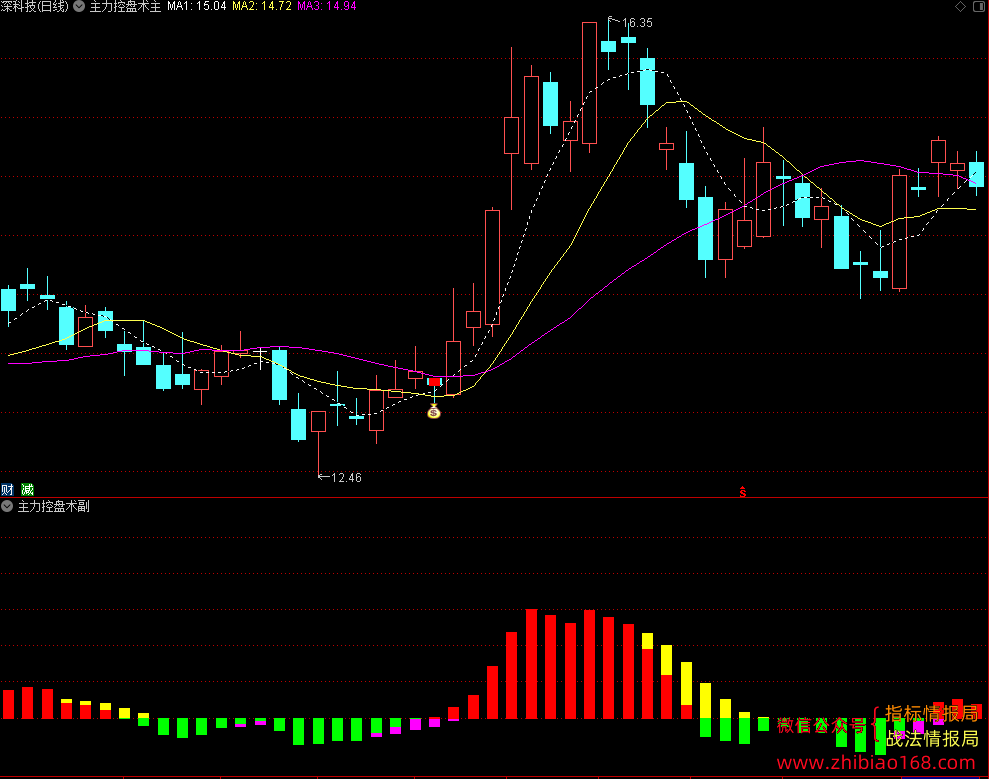Click the diamond icon at top right
Viewport: 989px width, 779px height.
960,6
